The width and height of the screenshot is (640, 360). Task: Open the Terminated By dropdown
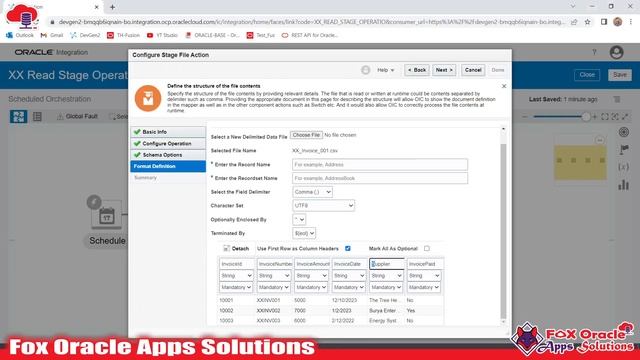pos(304,233)
